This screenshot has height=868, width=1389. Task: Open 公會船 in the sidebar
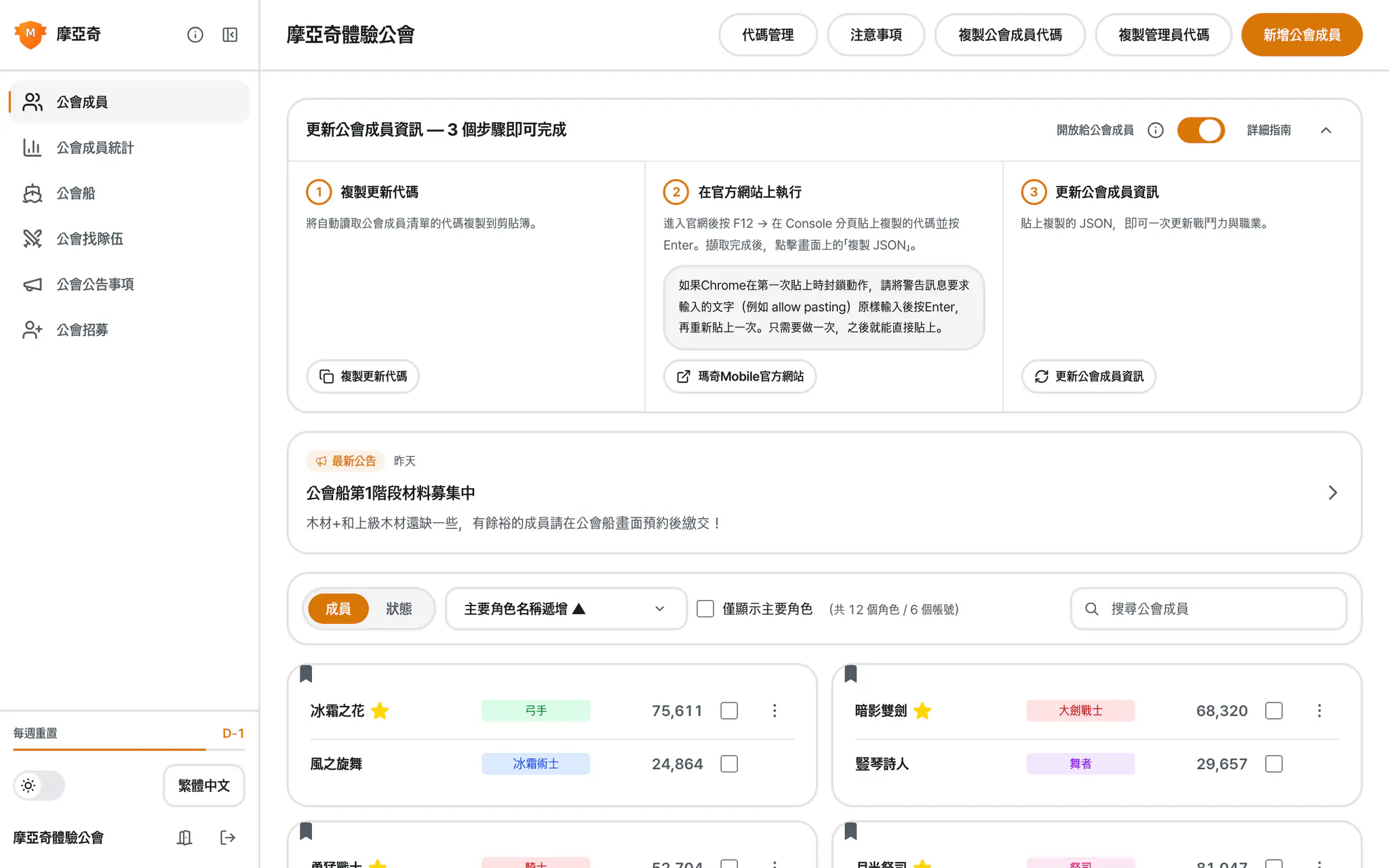click(x=129, y=193)
